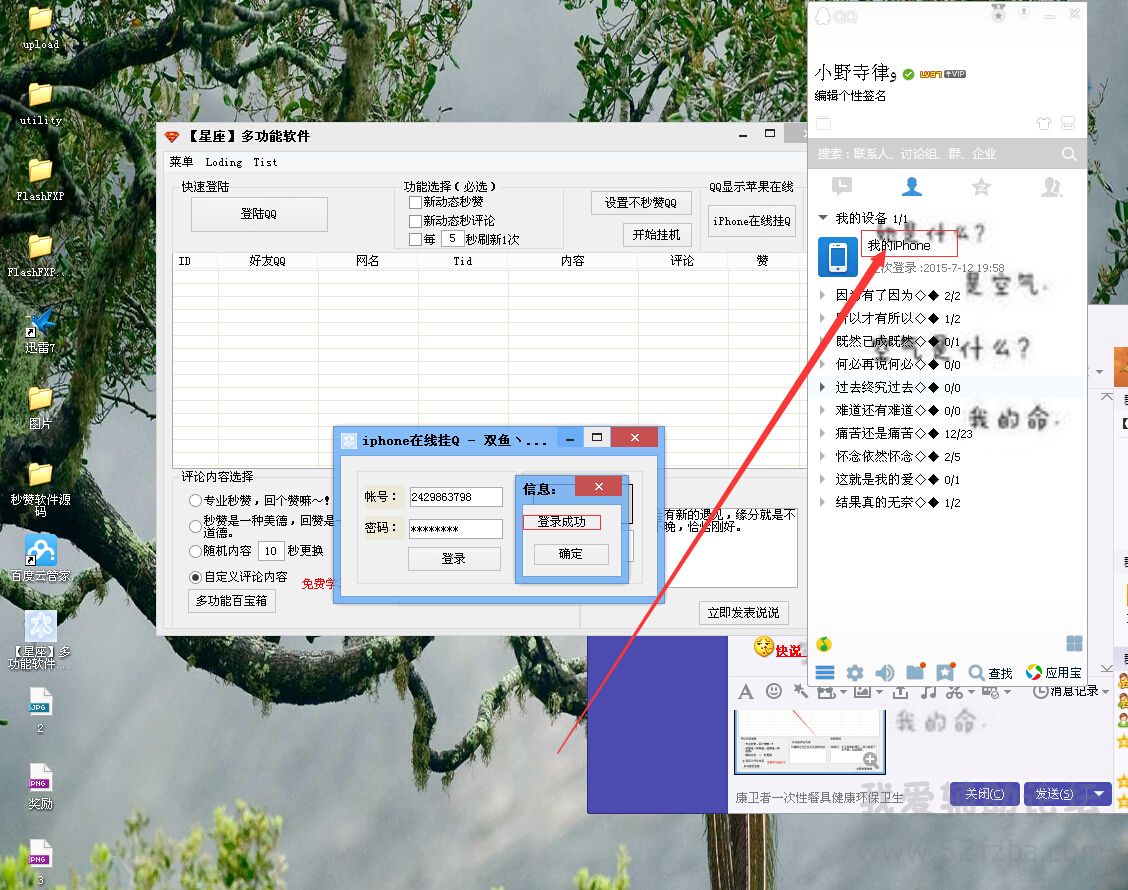Viewport: 1128px width, 890px height.
Task: Switch to QQ Qzone star tab
Action: [x=981, y=187]
